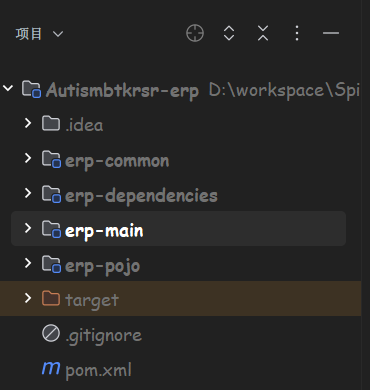The width and height of the screenshot is (370, 390).
Task: Click the erp-pojo module icon
Action: click(x=51, y=264)
